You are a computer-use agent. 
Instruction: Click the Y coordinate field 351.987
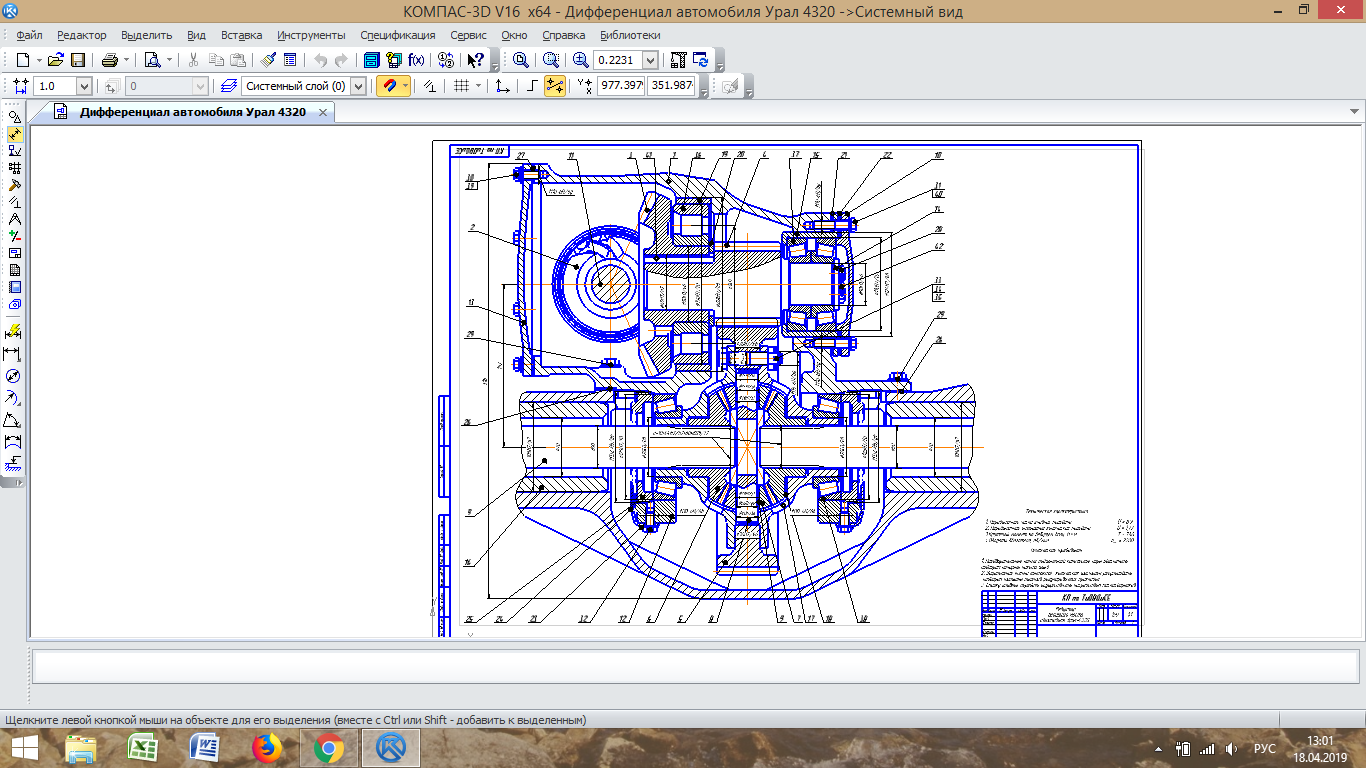click(672, 86)
